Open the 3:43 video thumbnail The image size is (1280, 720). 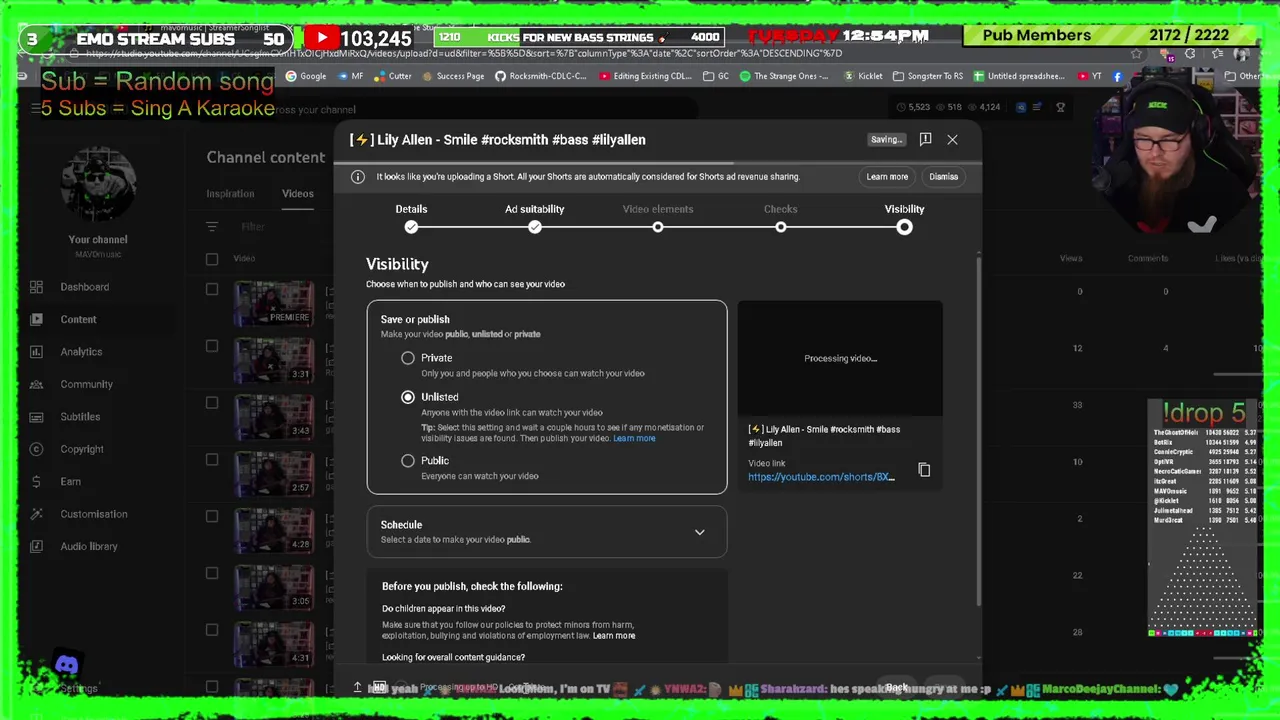click(274, 418)
